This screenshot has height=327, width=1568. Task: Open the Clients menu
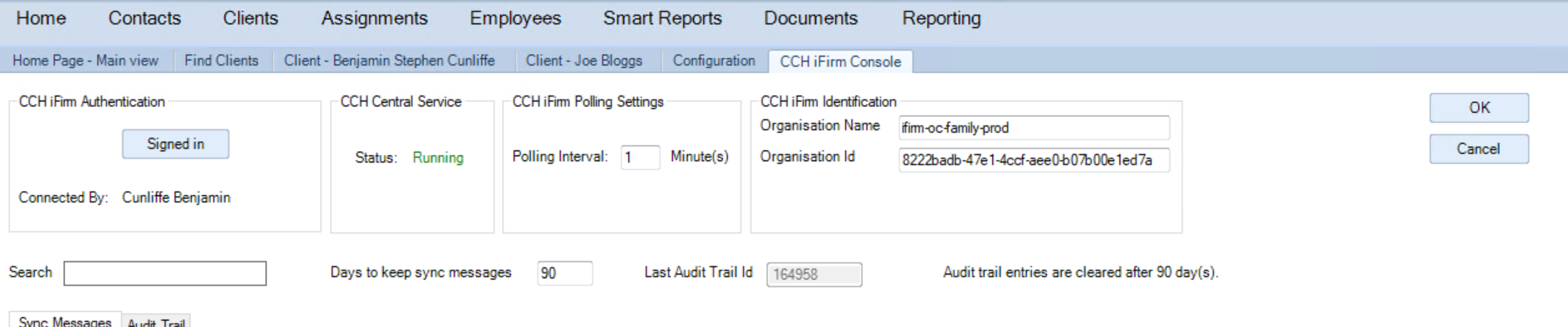tap(250, 18)
